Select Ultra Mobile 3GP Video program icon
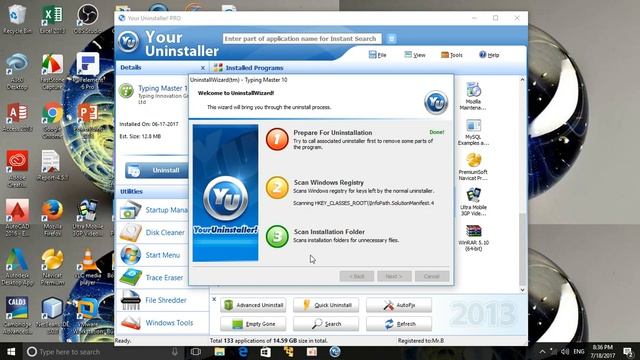Screen dimensions: 640x360 click(473, 202)
